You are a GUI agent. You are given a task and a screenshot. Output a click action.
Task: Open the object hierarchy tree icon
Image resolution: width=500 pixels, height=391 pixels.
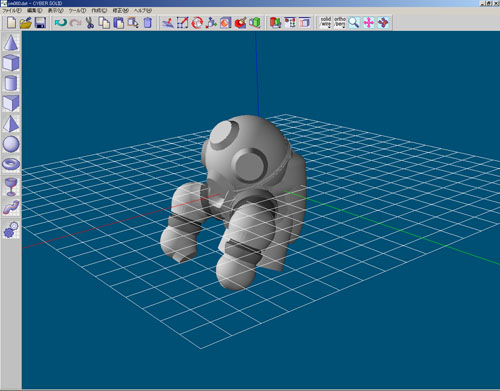[290, 23]
